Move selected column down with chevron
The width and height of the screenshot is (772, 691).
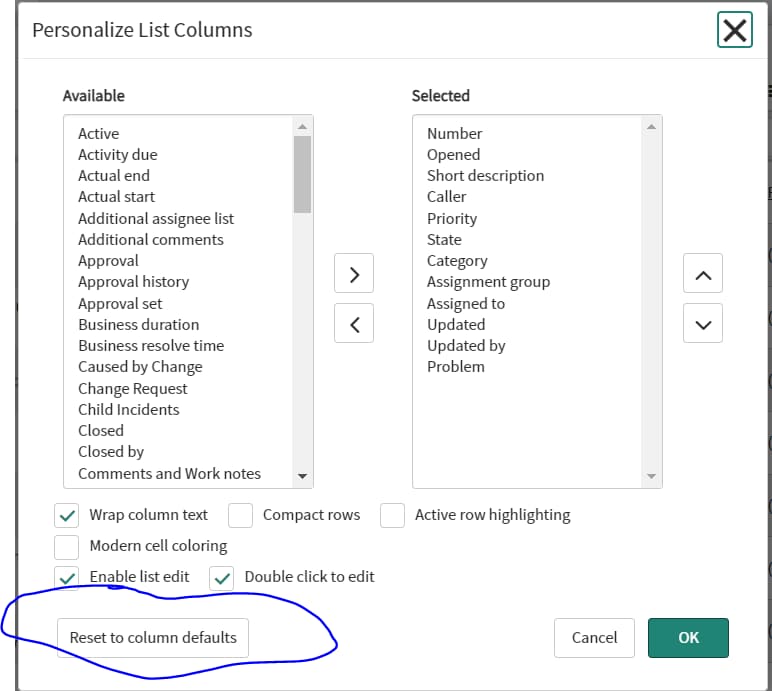point(703,323)
